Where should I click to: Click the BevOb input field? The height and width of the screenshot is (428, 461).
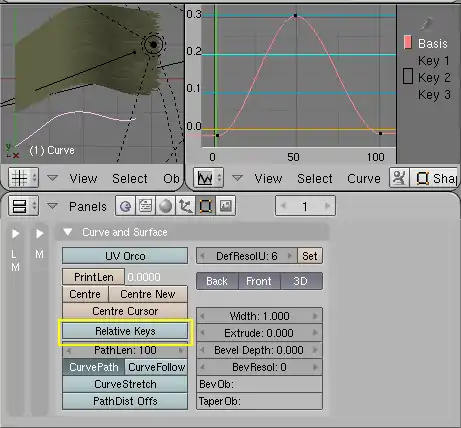[x=259, y=384]
